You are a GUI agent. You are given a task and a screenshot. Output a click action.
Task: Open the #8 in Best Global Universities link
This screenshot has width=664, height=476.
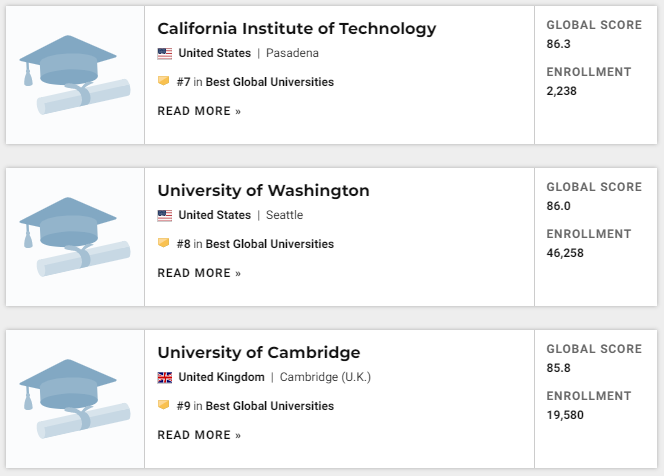click(255, 244)
